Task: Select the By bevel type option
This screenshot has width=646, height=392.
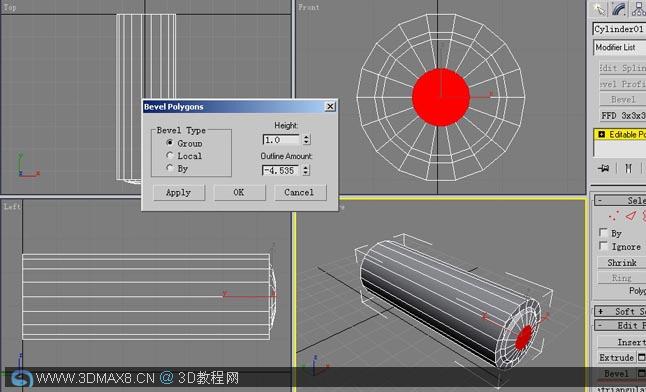Action: coord(170,168)
